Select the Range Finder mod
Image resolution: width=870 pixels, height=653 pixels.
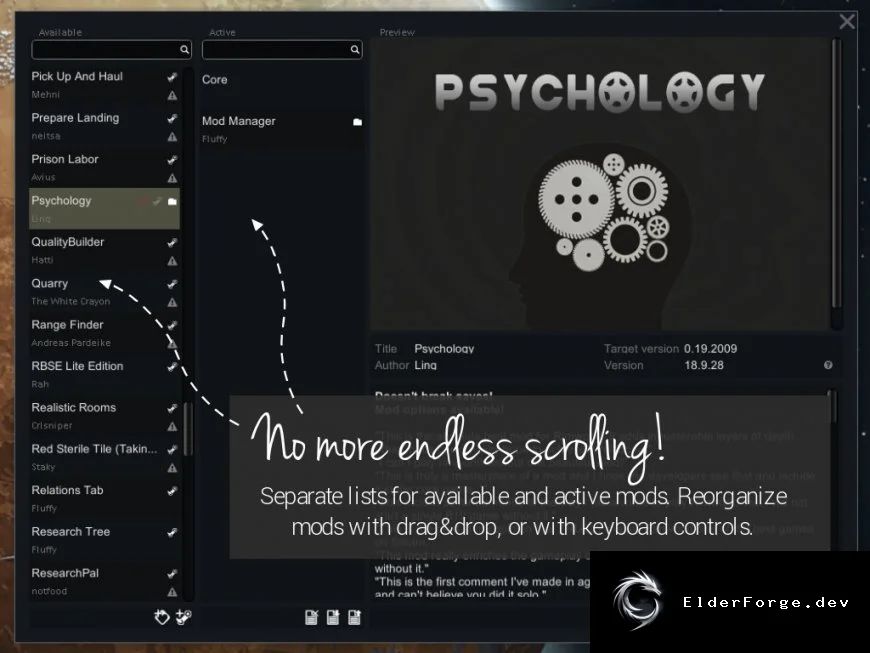104,333
